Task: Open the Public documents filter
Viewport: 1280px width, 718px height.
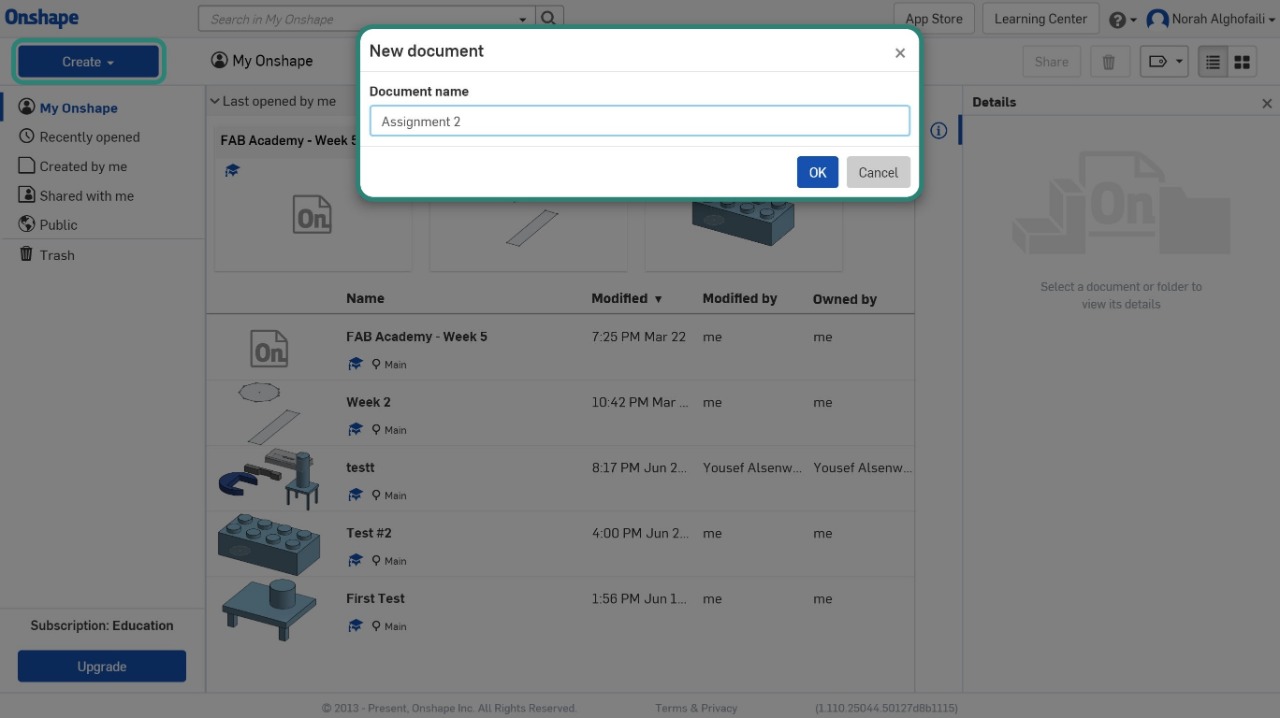Action: pos(48,225)
